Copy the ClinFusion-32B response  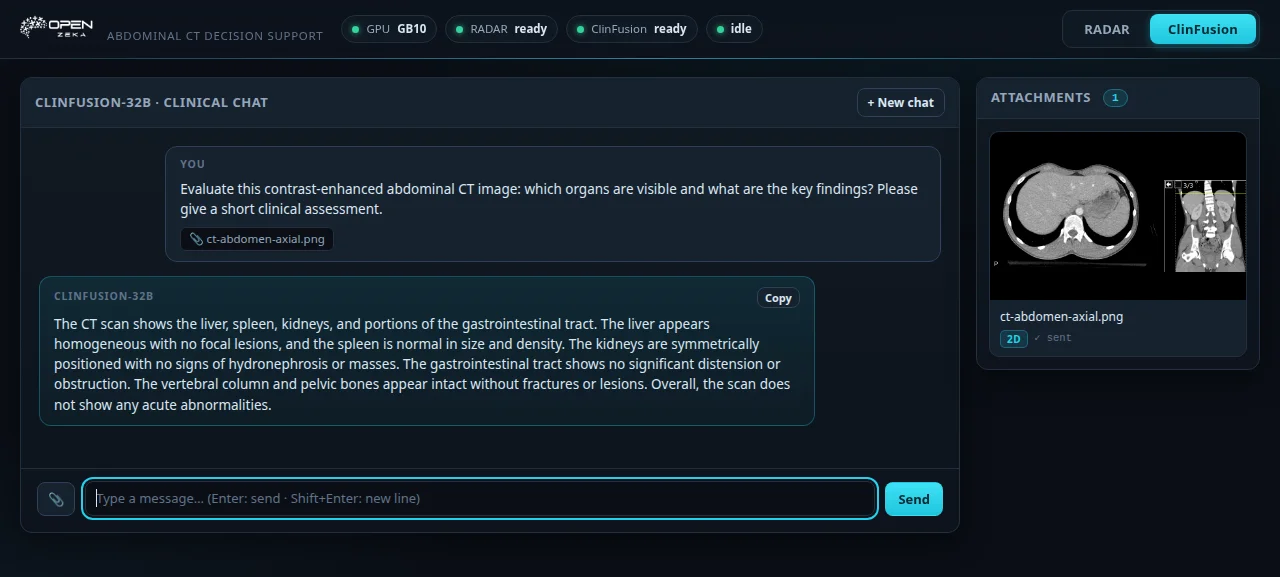778,298
